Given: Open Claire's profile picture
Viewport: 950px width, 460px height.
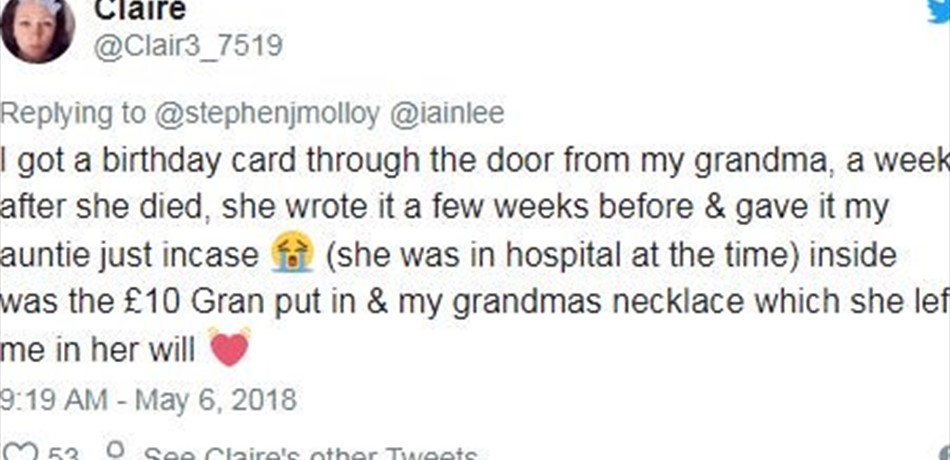Looking at the screenshot, I should pos(38,27).
